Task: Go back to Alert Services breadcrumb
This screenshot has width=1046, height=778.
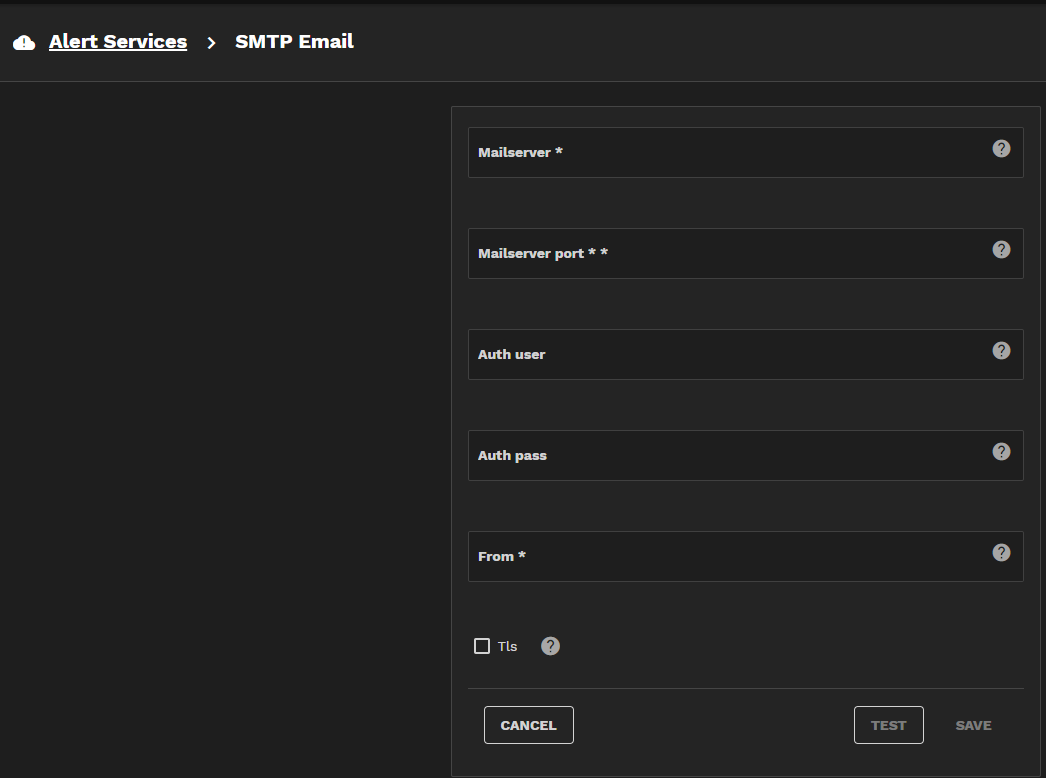Action: pyautogui.click(x=118, y=42)
